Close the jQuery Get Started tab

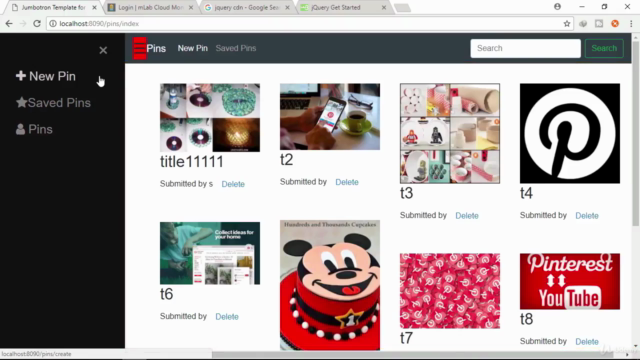tap(384, 7)
